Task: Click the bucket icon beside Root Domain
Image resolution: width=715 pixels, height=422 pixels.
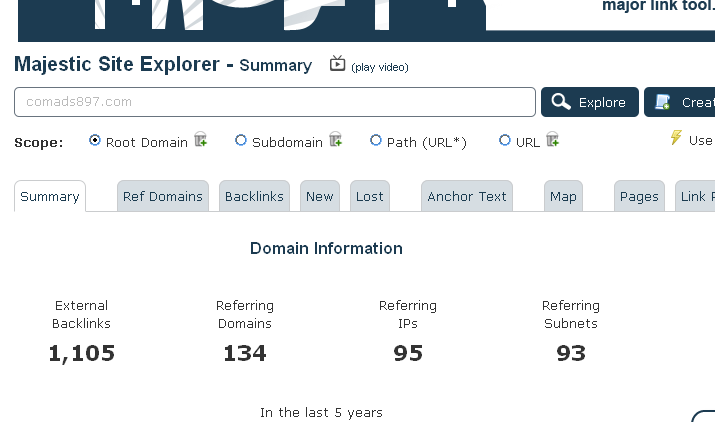Action: tap(201, 140)
